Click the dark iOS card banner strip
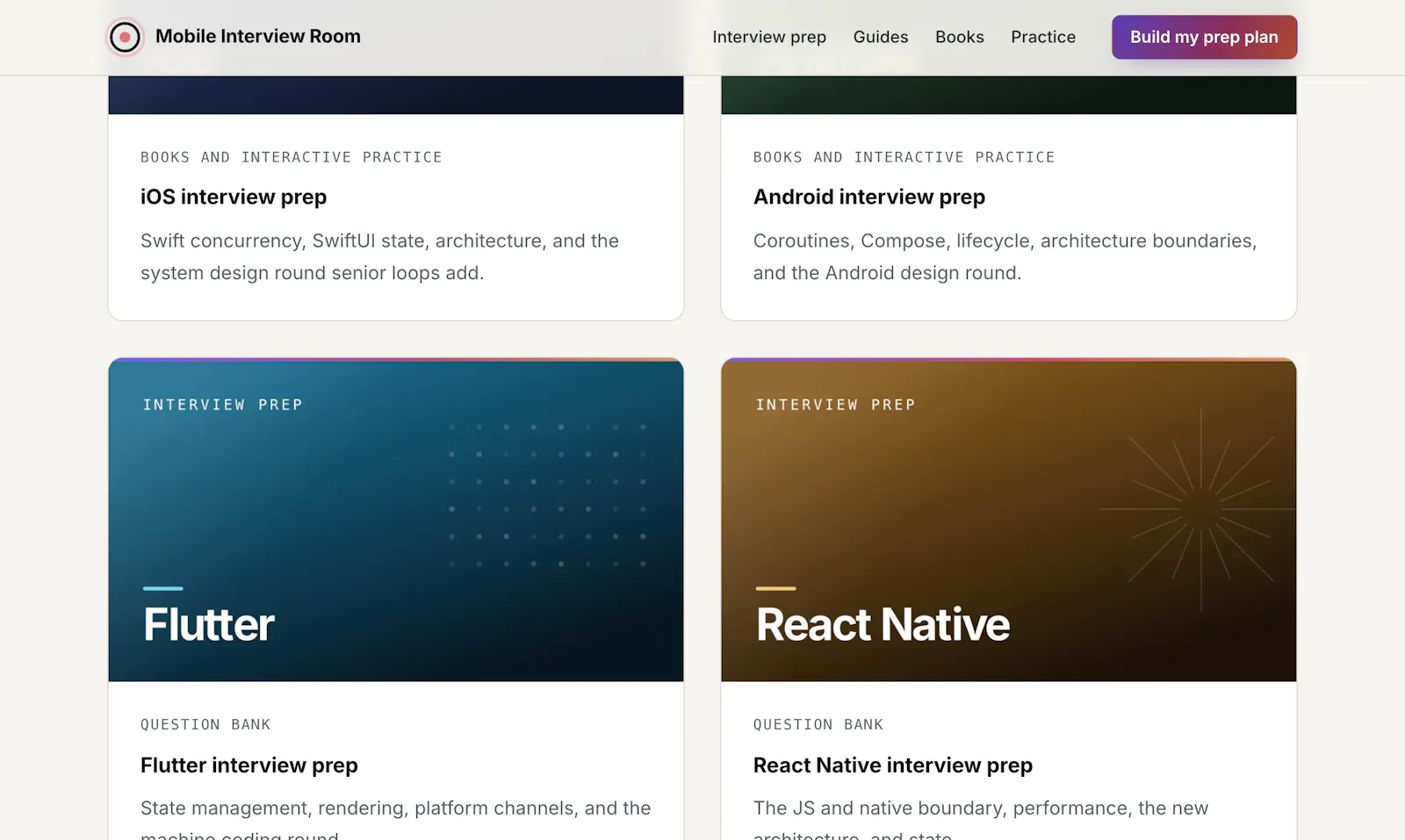The width and height of the screenshot is (1405, 840). [x=396, y=95]
